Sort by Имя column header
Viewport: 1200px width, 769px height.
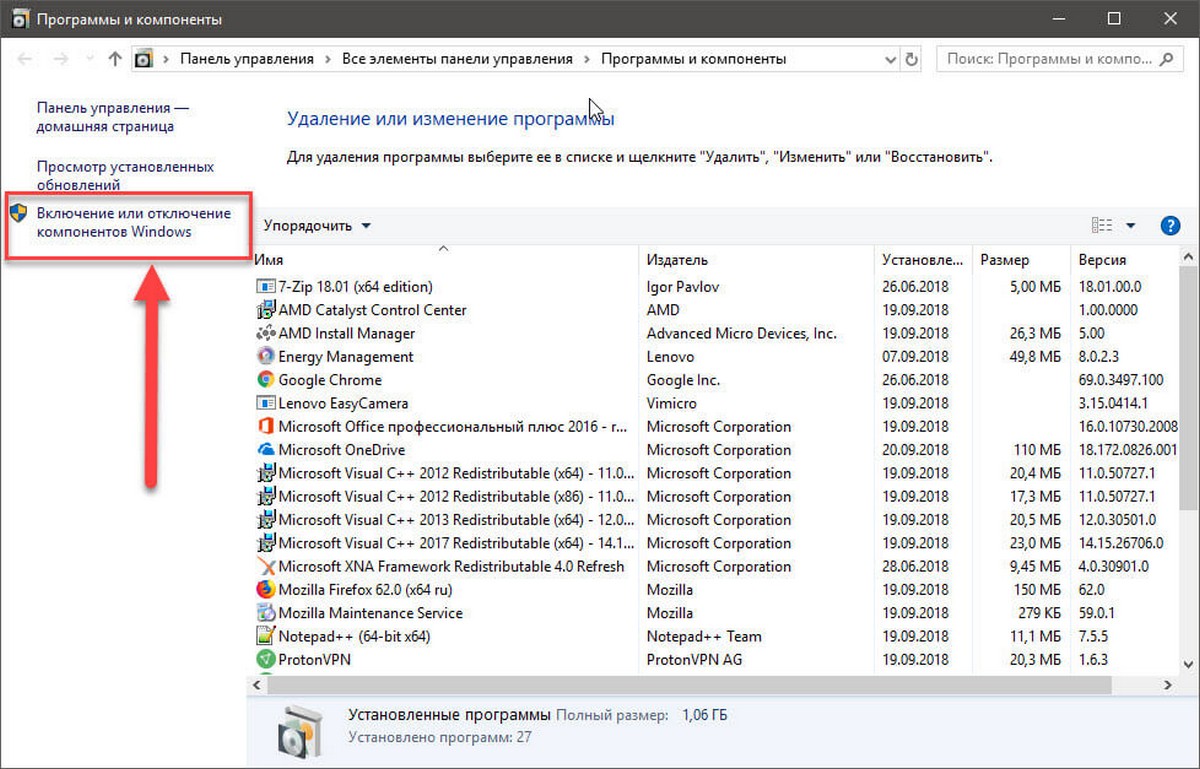coord(446,260)
